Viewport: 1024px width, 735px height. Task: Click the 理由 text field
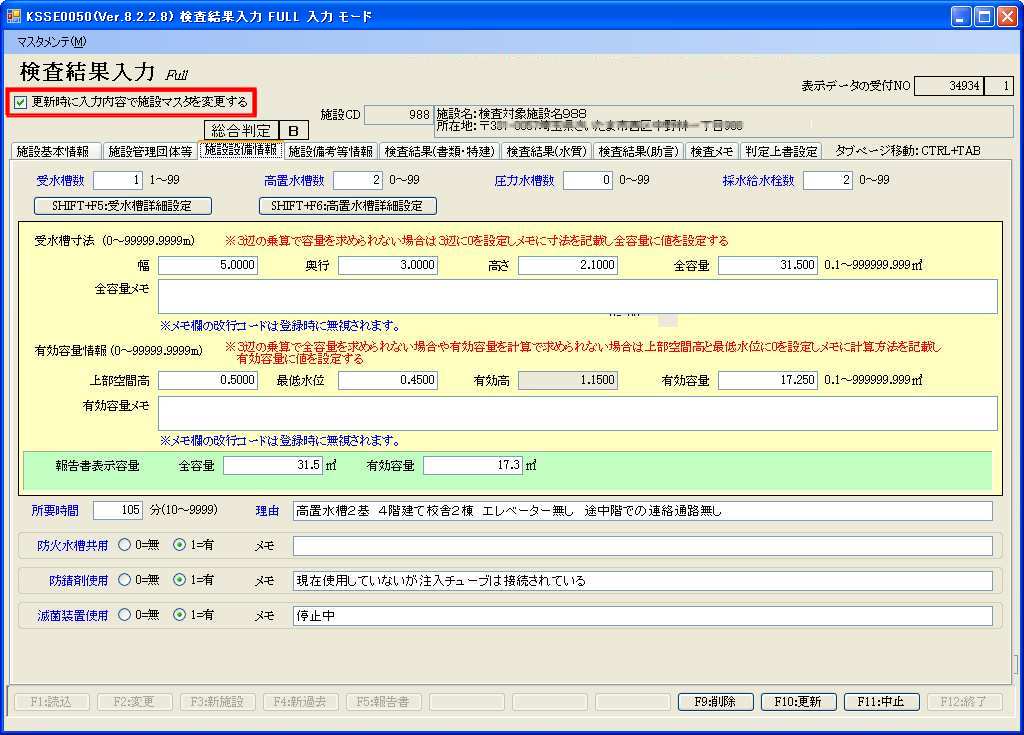tap(642, 511)
